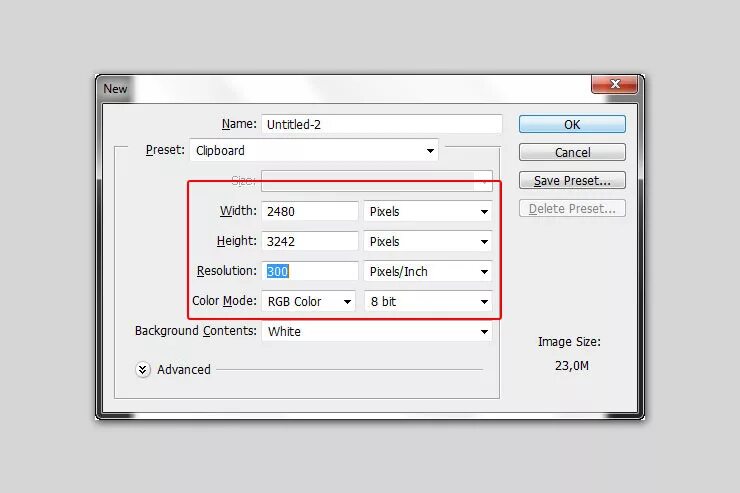The height and width of the screenshot is (493, 740).
Task: Click the Name field containing Untitled-2
Action: (382, 125)
